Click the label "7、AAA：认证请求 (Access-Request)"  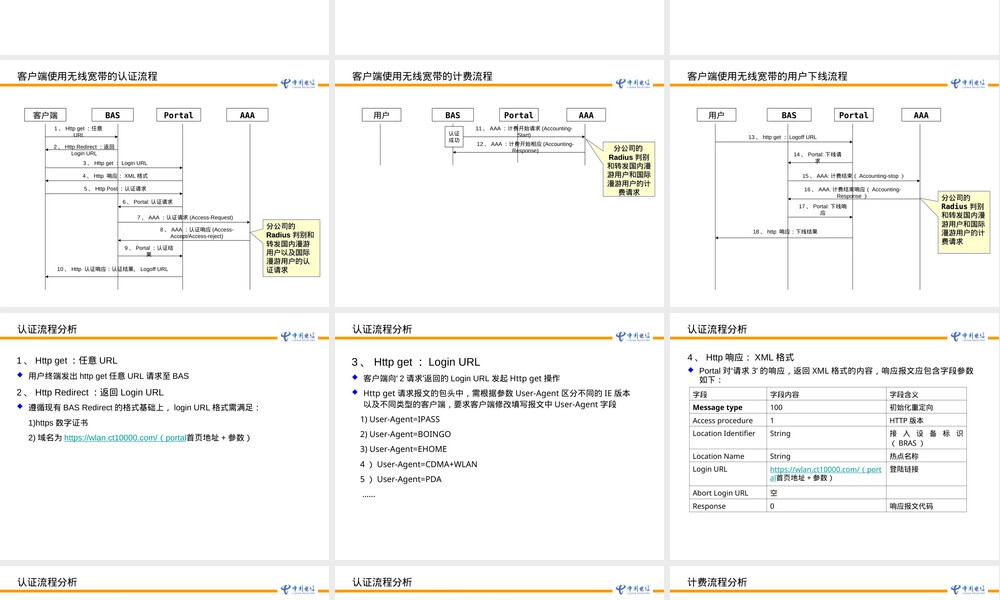pyautogui.click(x=185, y=218)
